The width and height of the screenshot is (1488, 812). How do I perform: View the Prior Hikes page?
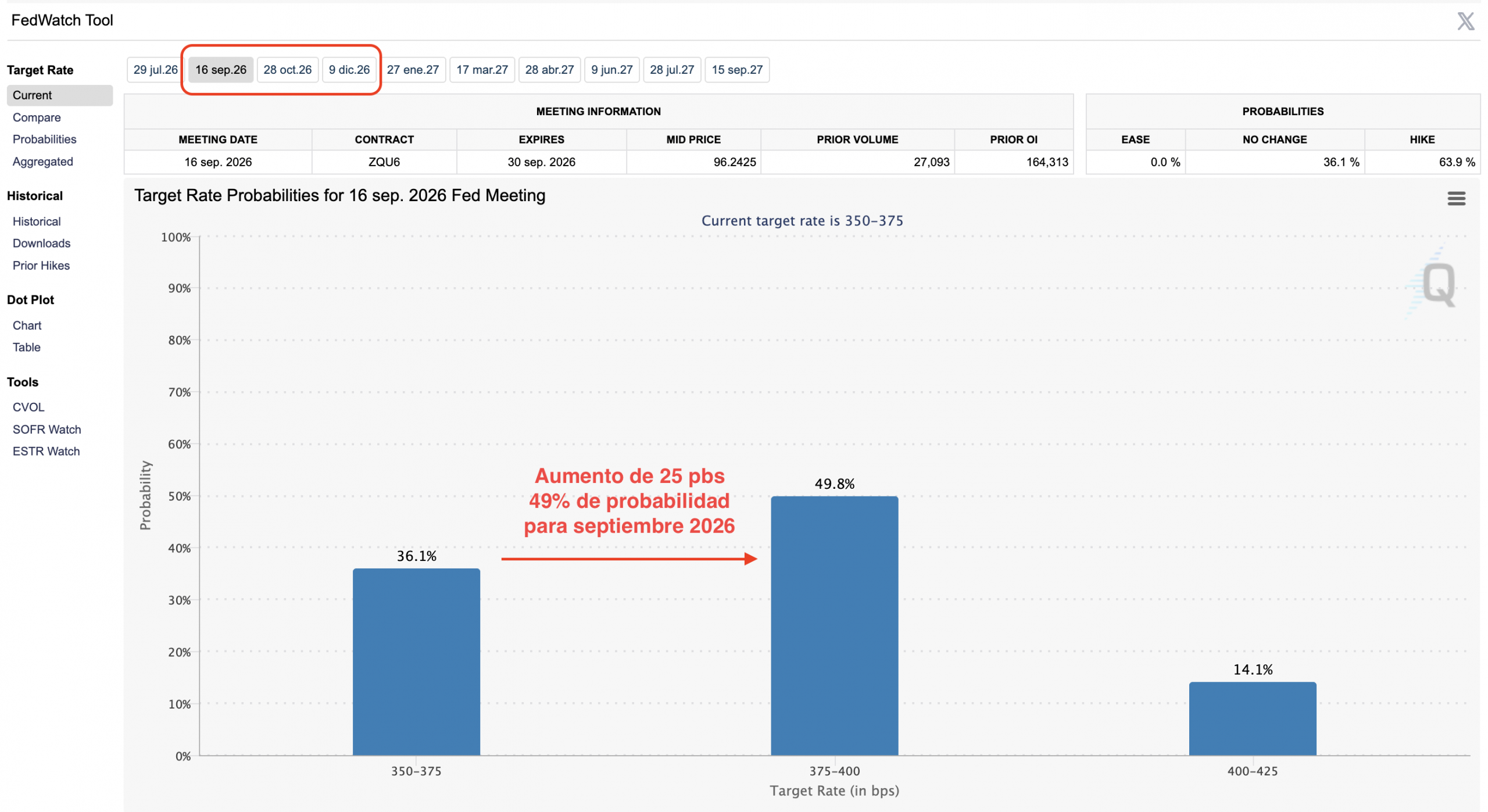(x=41, y=266)
